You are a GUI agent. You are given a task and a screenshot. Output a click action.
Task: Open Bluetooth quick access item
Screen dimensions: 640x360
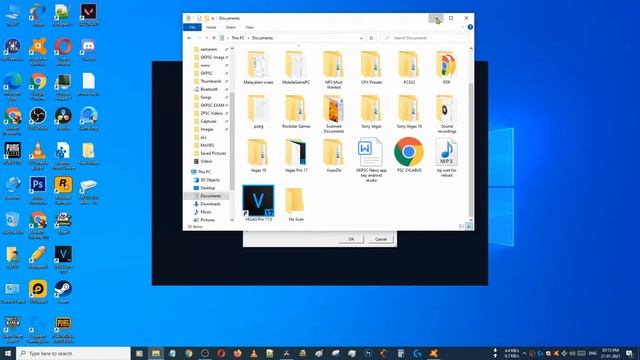click(x=209, y=89)
